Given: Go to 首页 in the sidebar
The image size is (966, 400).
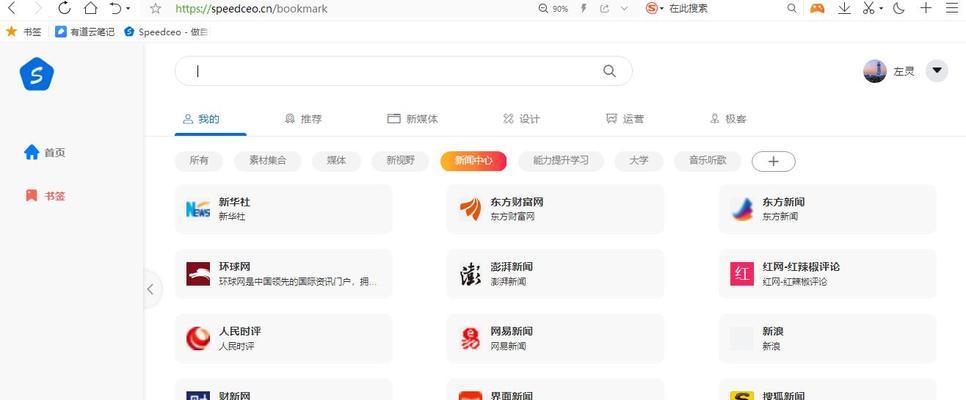Looking at the screenshot, I should click(x=44, y=152).
